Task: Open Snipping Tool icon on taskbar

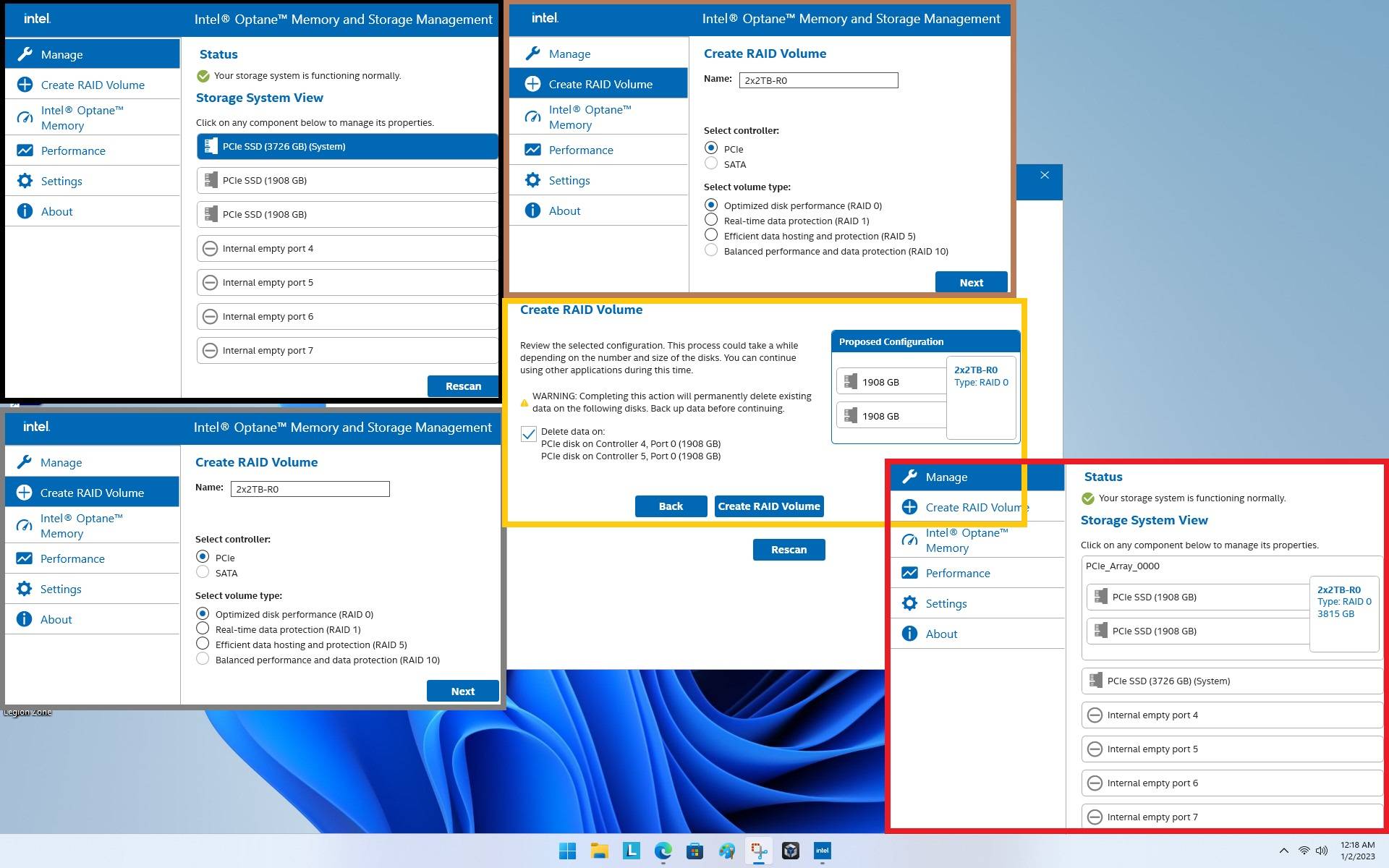Action: 758,851
